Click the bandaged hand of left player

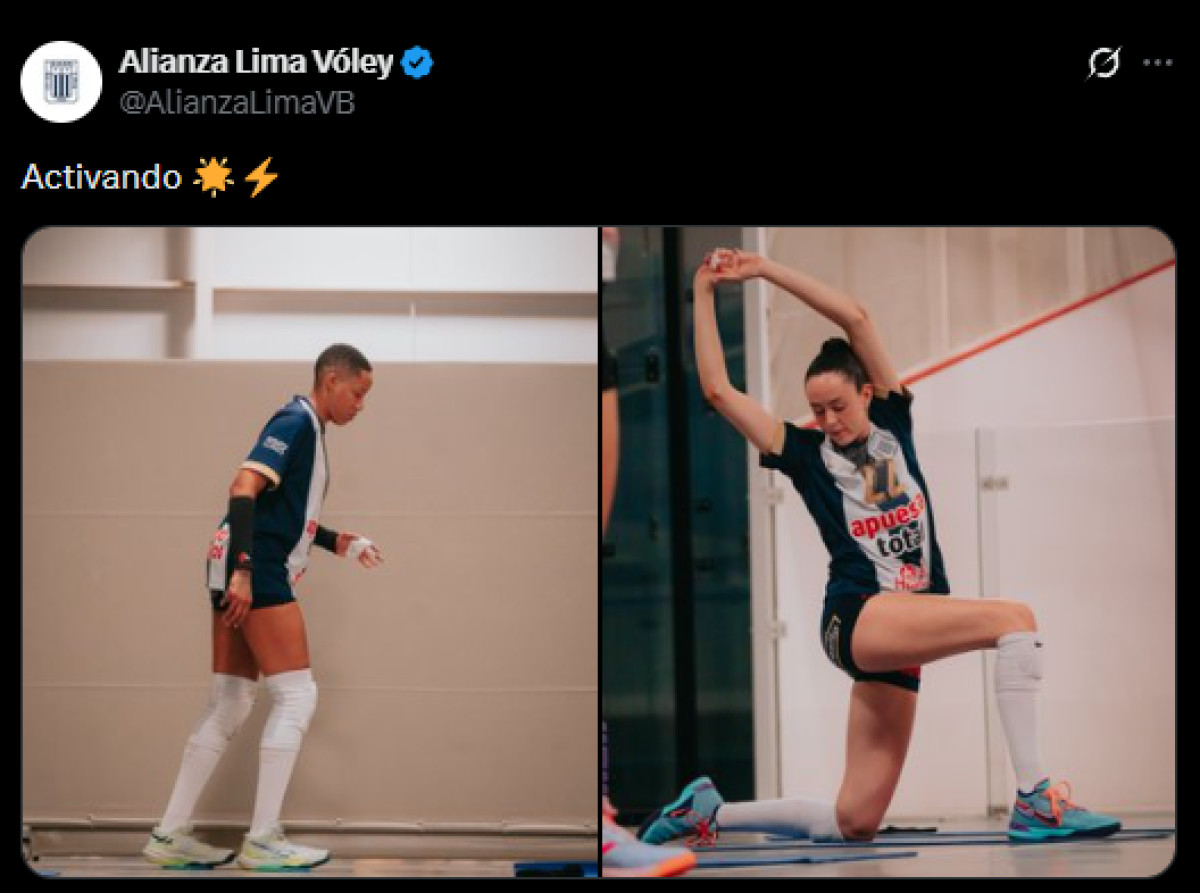click(x=362, y=549)
